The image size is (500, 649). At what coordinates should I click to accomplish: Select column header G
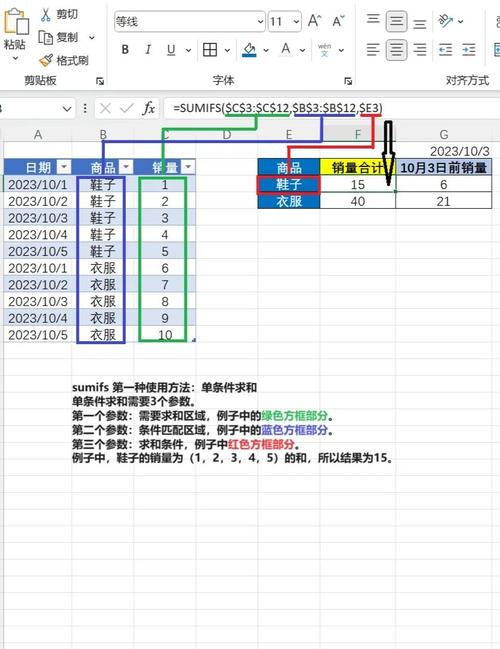point(444,135)
